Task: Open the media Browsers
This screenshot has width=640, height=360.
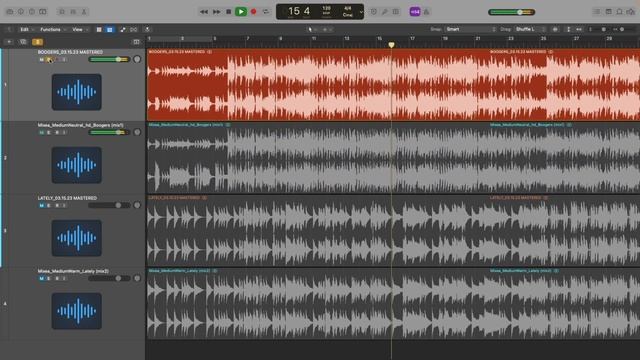Action: (x=631, y=12)
